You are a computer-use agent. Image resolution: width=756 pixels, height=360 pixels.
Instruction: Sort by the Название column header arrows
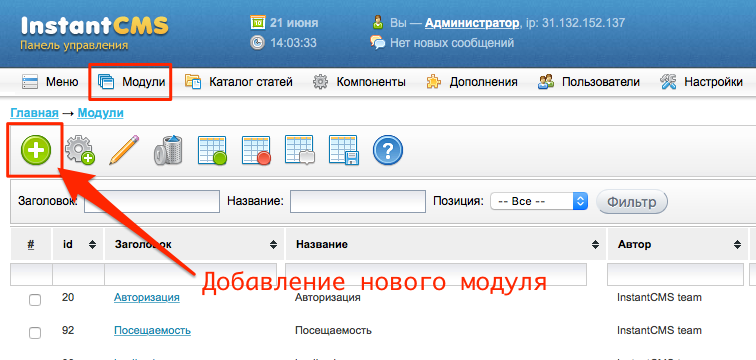point(595,244)
